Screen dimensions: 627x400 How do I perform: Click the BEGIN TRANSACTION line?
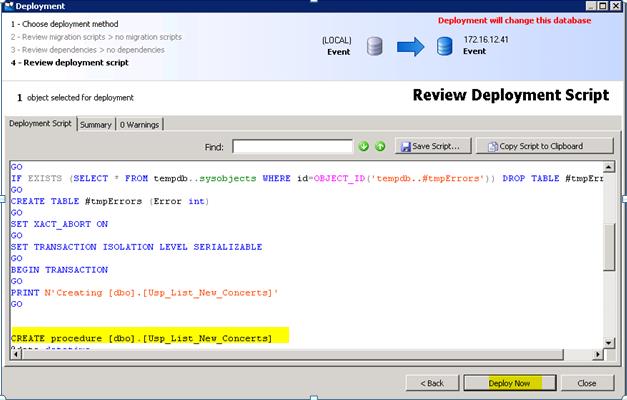(x=60, y=270)
